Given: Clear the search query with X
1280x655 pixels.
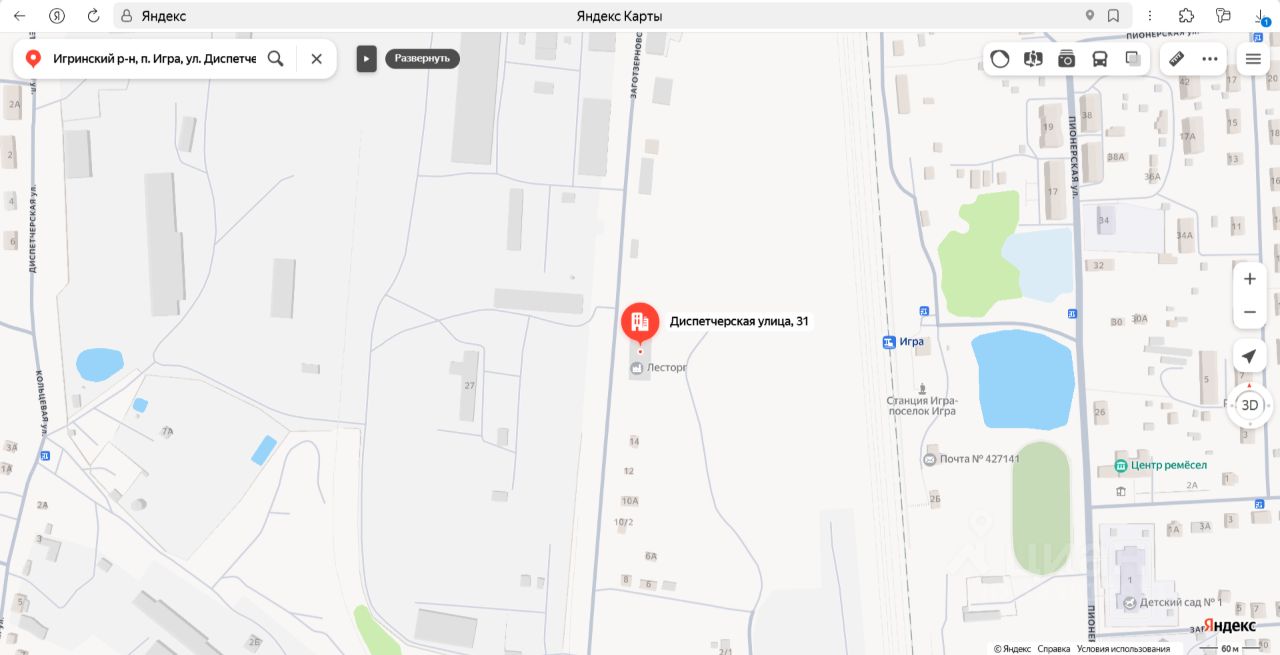Looking at the screenshot, I should coord(316,58).
